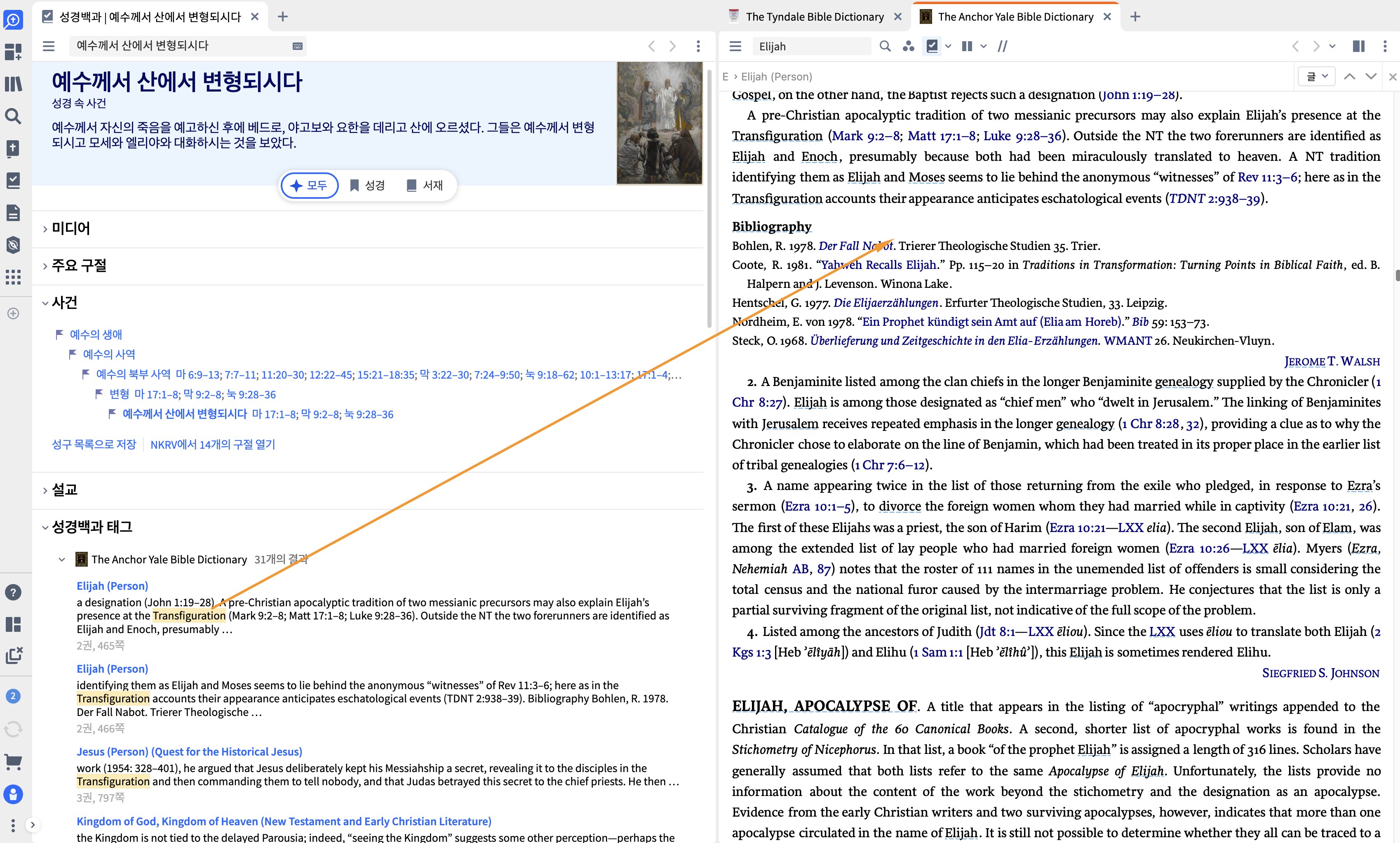Toggle the Factbook tags button in dictionary toolbar
This screenshot has width=1400, height=843.
click(x=932, y=46)
